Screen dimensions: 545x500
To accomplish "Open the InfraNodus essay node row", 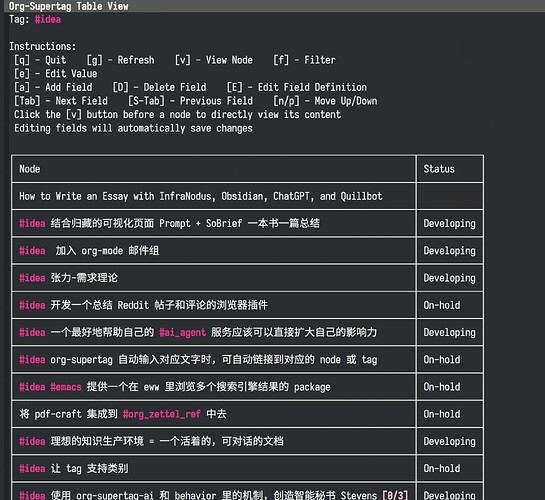I will pos(213,196).
